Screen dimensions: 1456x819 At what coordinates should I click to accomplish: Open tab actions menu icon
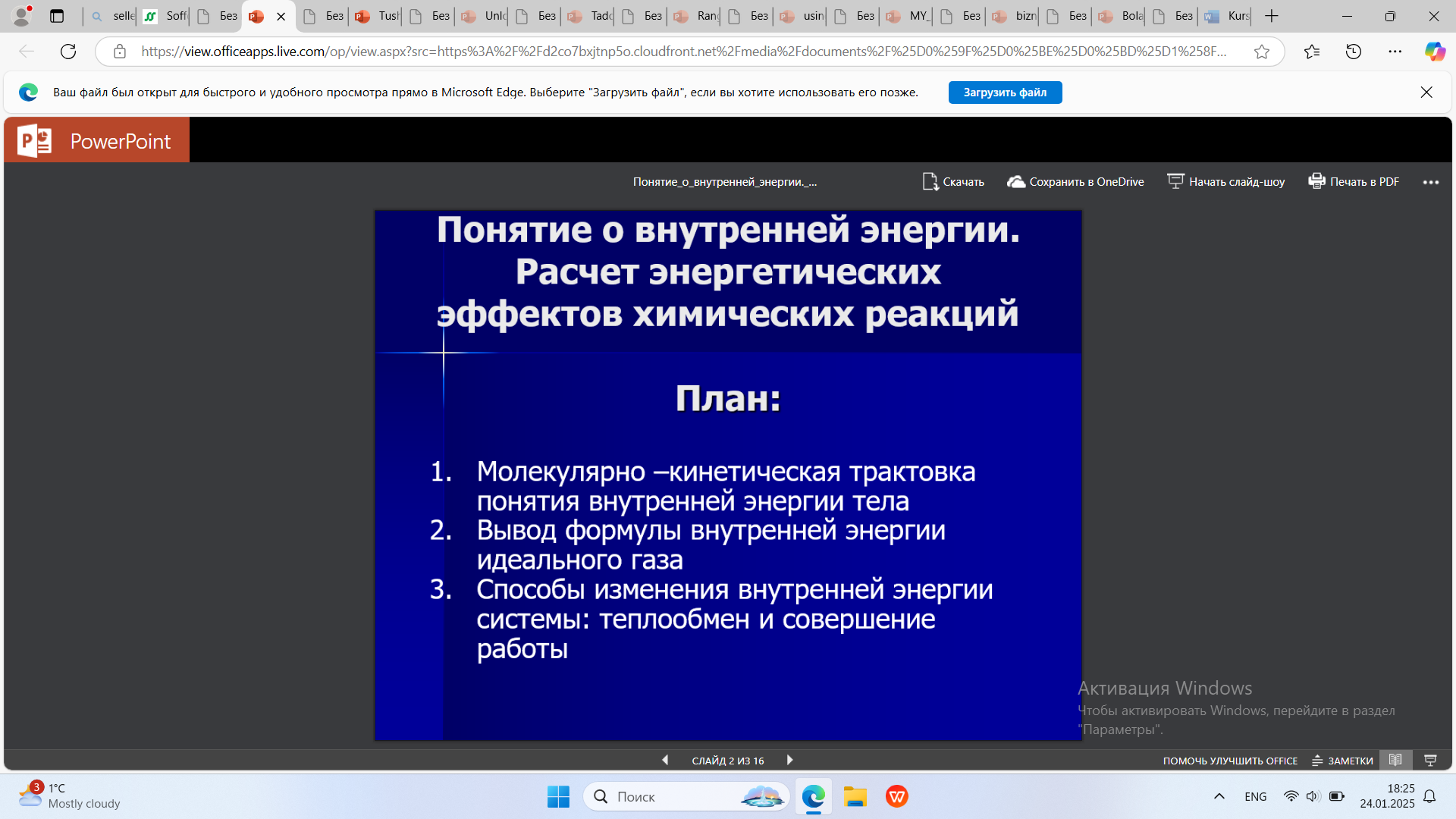(x=57, y=16)
